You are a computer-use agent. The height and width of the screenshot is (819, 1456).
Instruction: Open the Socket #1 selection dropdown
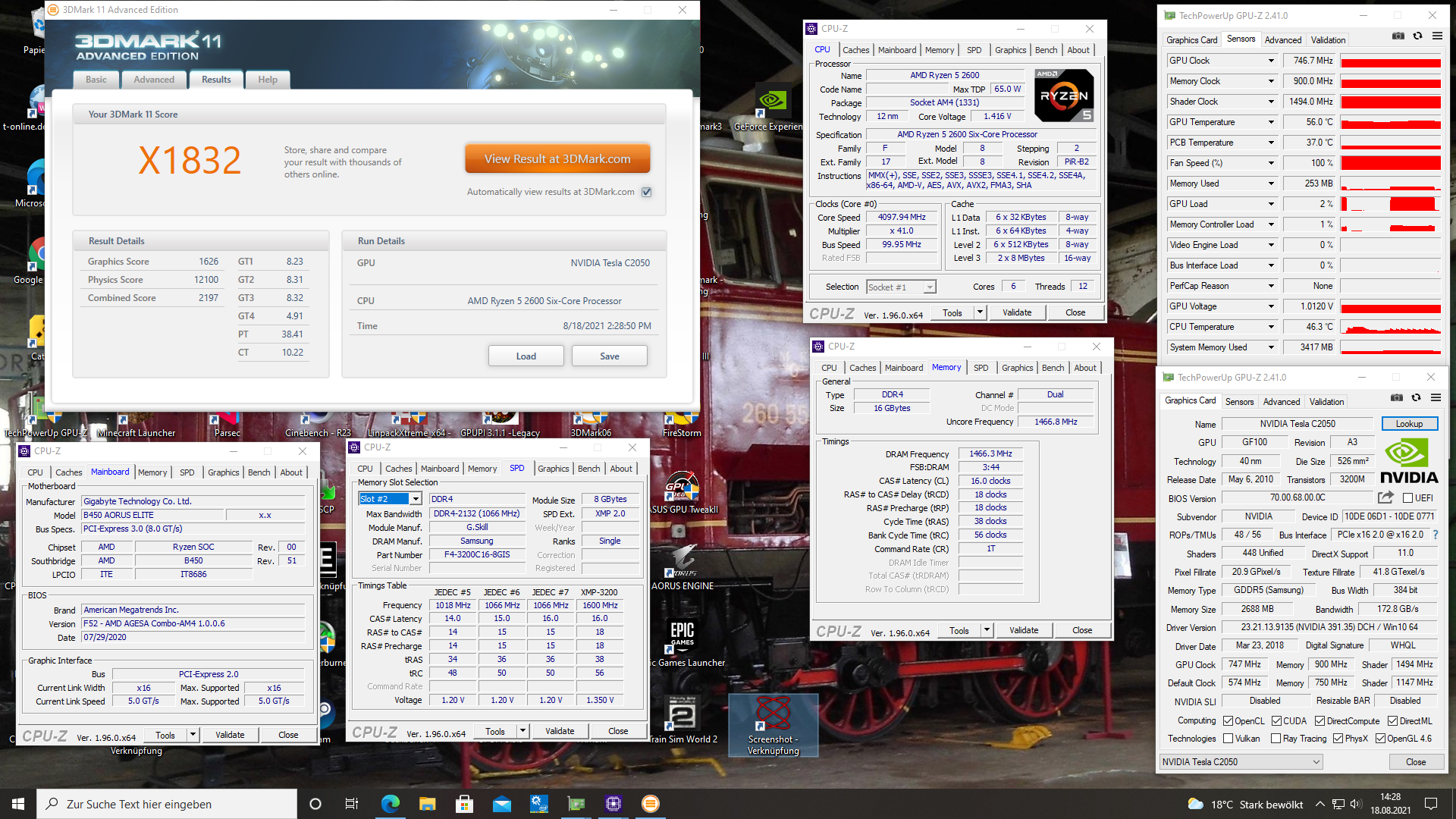[901, 287]
